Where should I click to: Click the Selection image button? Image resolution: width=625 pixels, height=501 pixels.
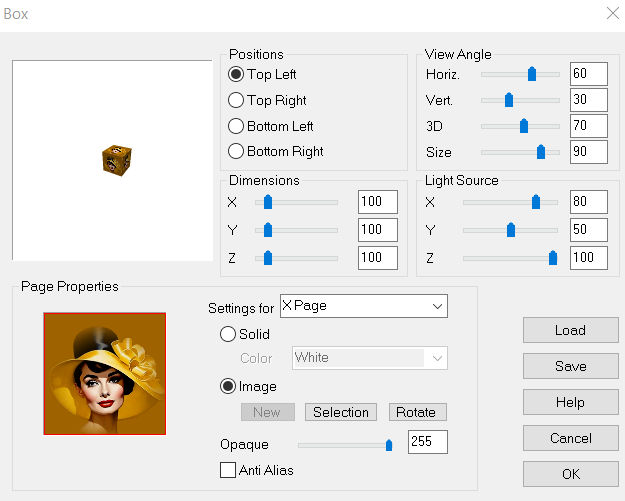[341, 412]
